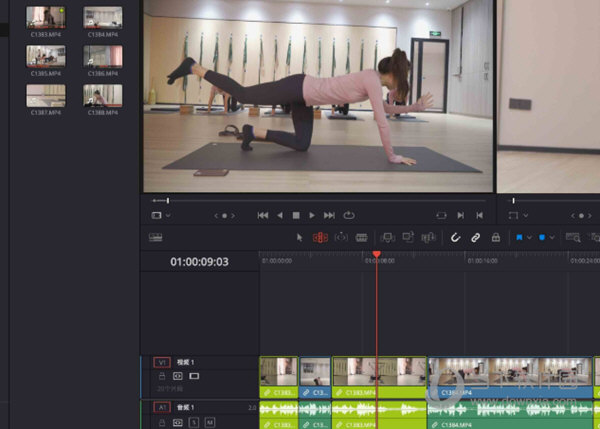600x429 pixels.
Task: Open the marker color dropdown arrow
Action: (552, 238)
